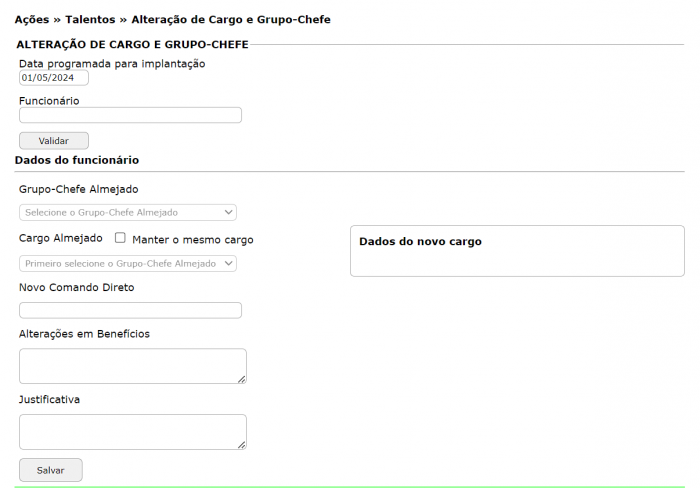Click the "Manter o mesmo cargo" label text

coord(193,240)
